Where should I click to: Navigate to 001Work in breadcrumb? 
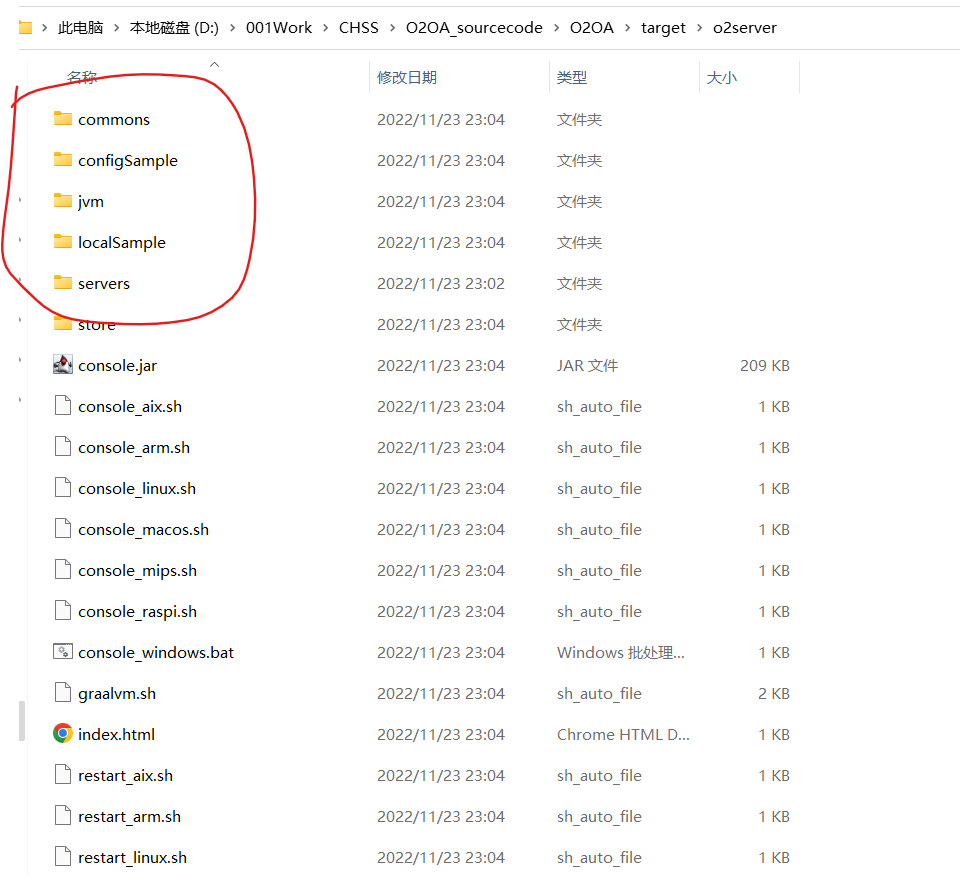tap(279, 28)
